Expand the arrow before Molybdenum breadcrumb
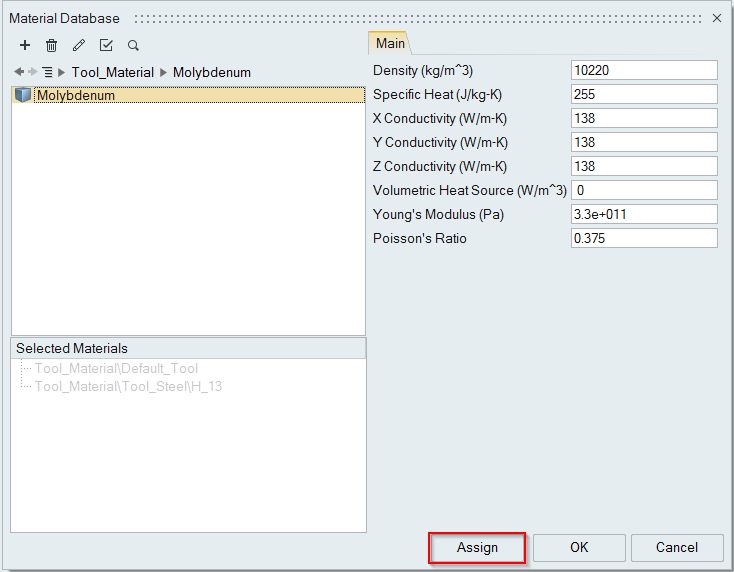The image size is (734, 572). 164,72
